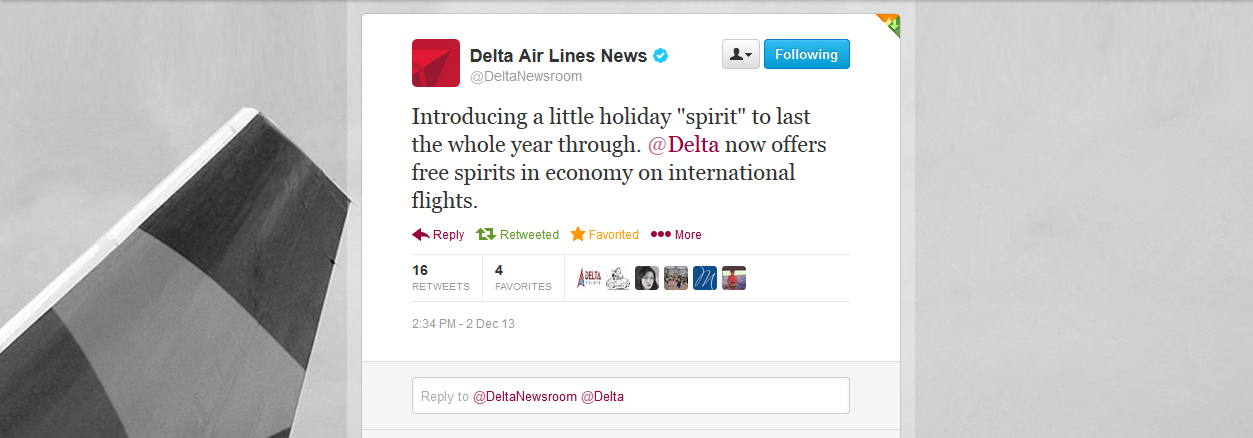Screen dimensions: 1253x438
Task: Click the cartoon car avatar
Action: (618, 278)
